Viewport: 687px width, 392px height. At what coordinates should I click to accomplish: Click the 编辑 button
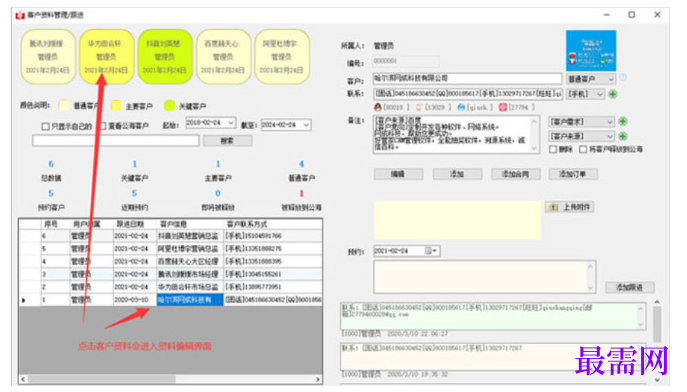(398, 174)
